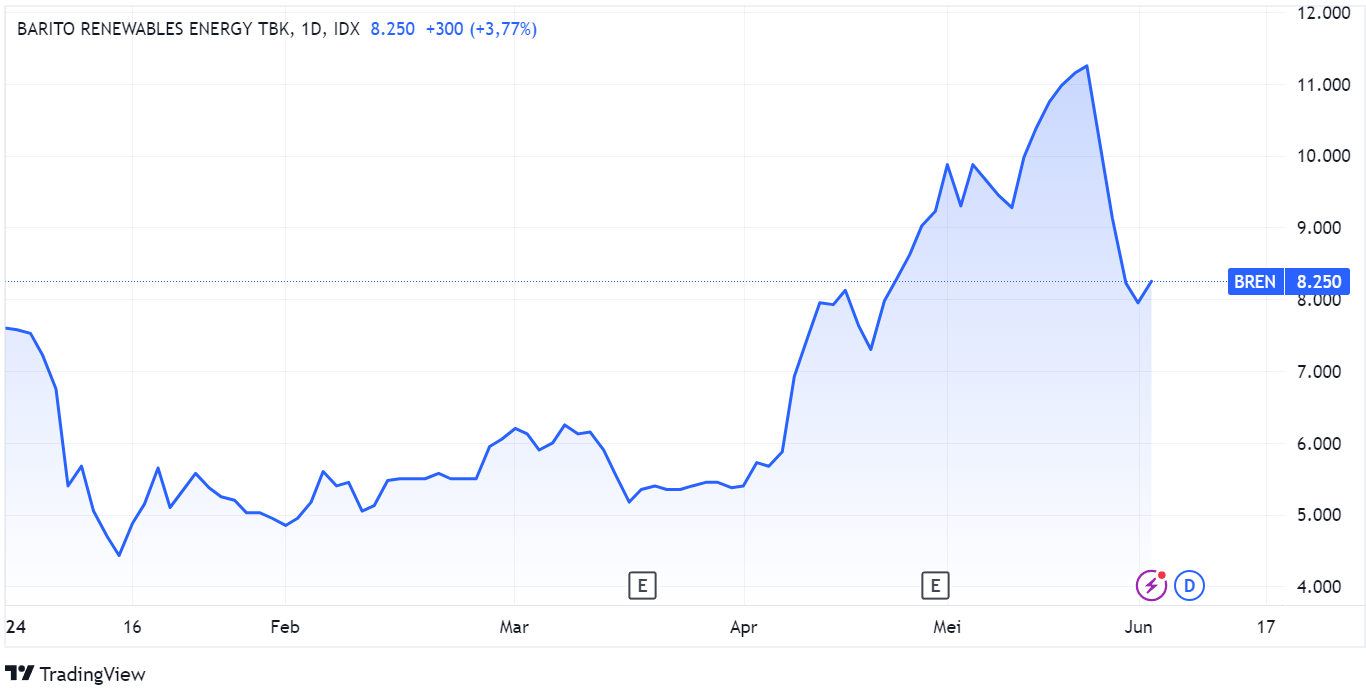Open the TradingView logo link
The height and width of the screenshot is (697, 1366).
(x=76, y=674)
